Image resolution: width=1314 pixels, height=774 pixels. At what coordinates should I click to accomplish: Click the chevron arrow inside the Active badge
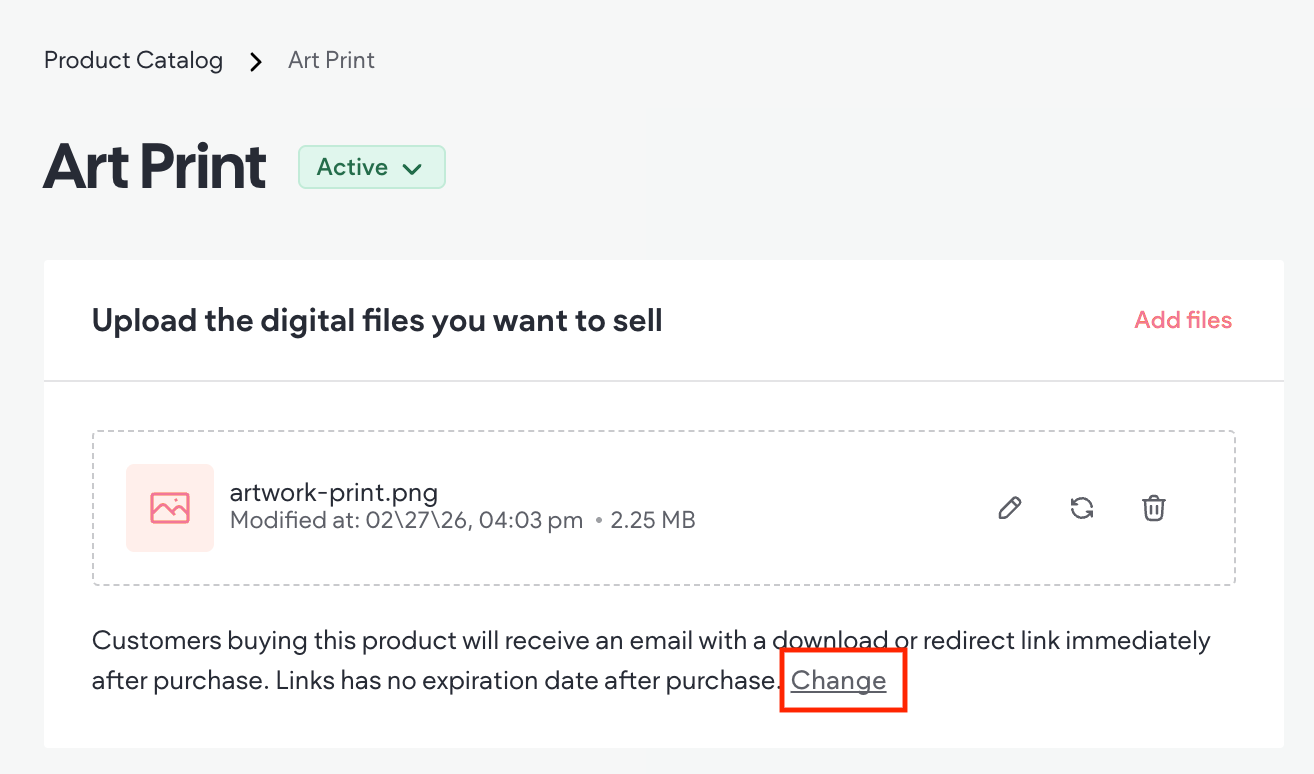pos(412,169)
